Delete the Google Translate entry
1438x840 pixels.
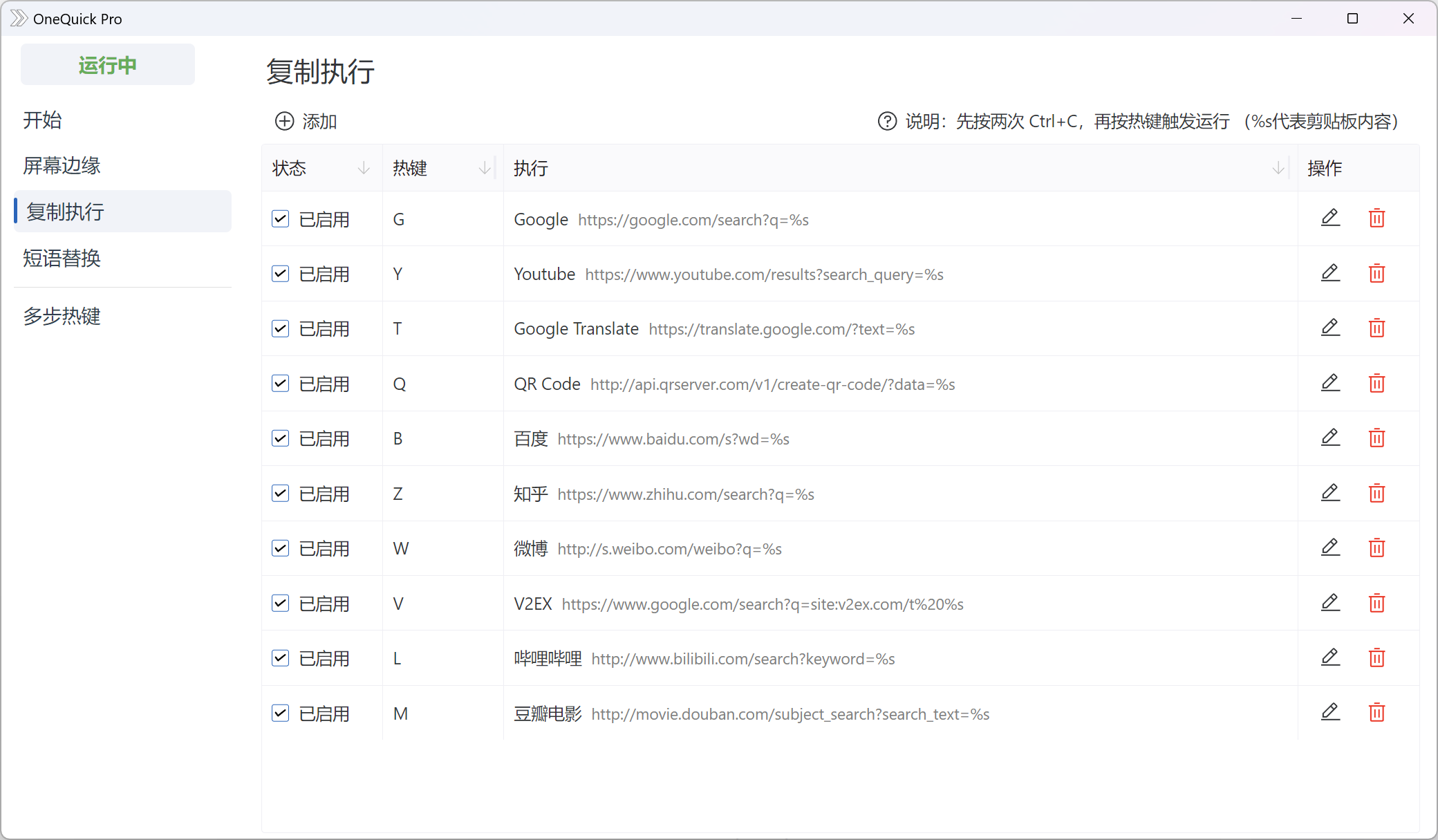click(x=1376, y=328)
